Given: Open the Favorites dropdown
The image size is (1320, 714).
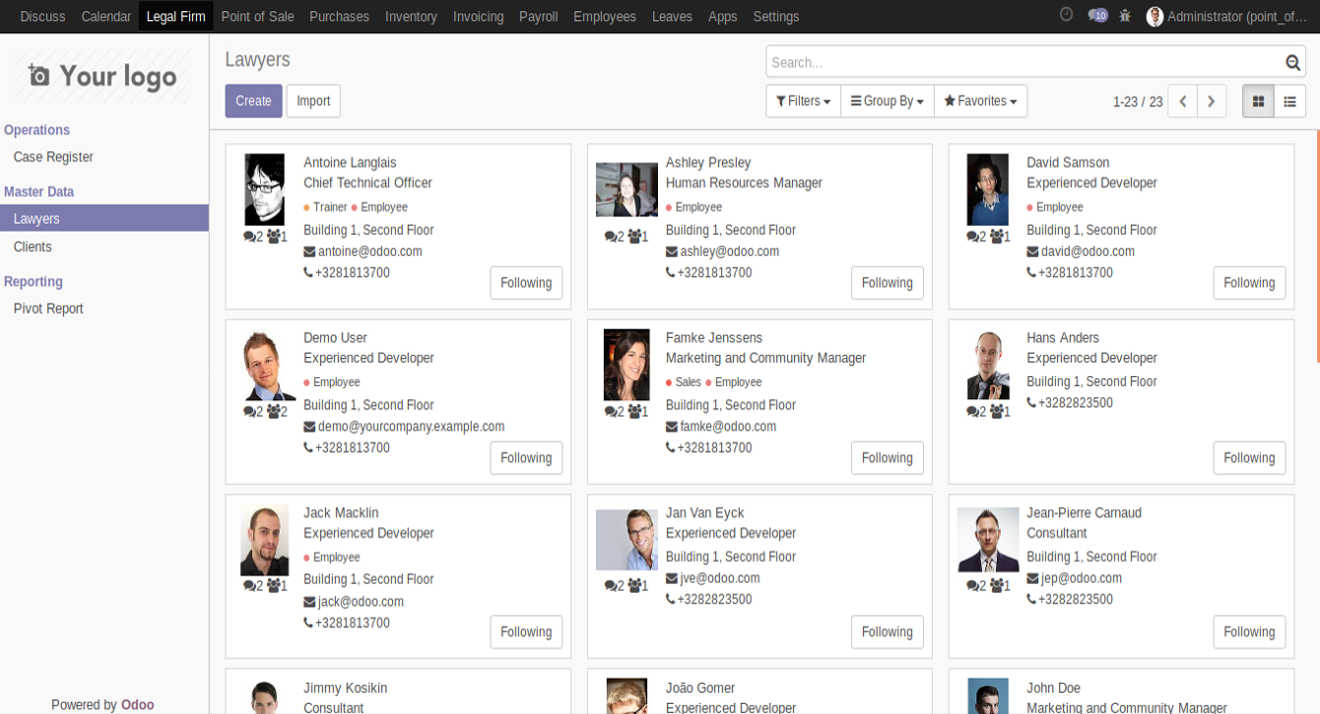Looking at the screenshot, I should click(x=980, y=101).
